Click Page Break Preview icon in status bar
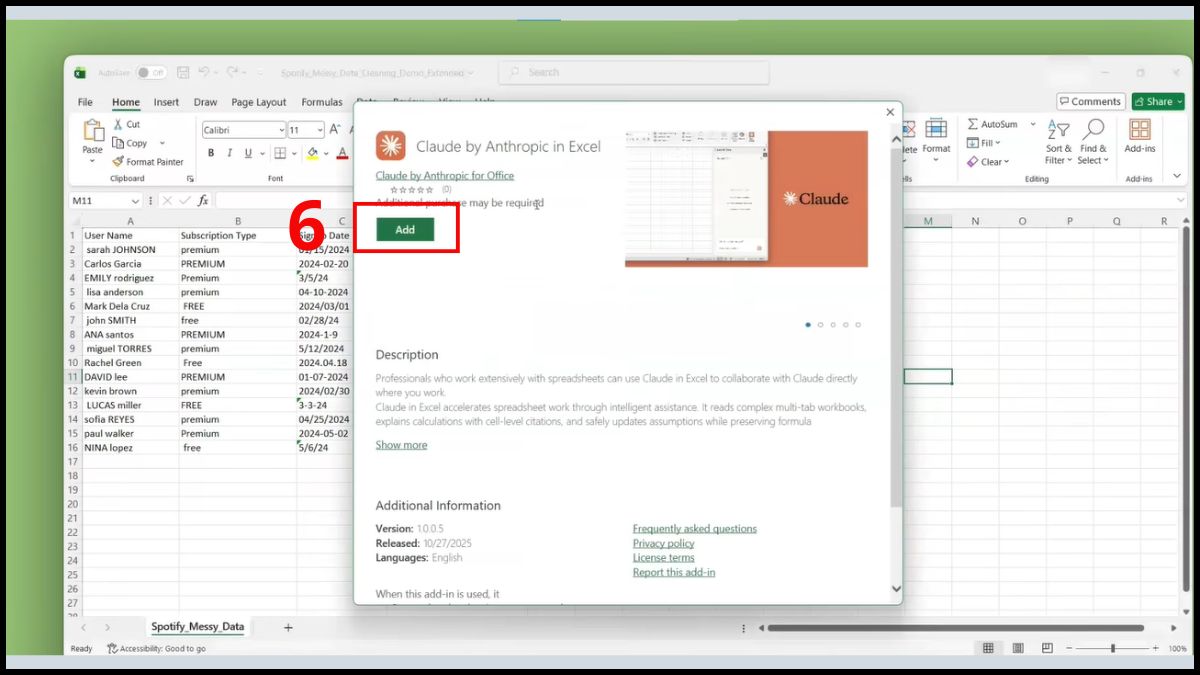The image size is (1200, 675). (x=1047, y=648)
